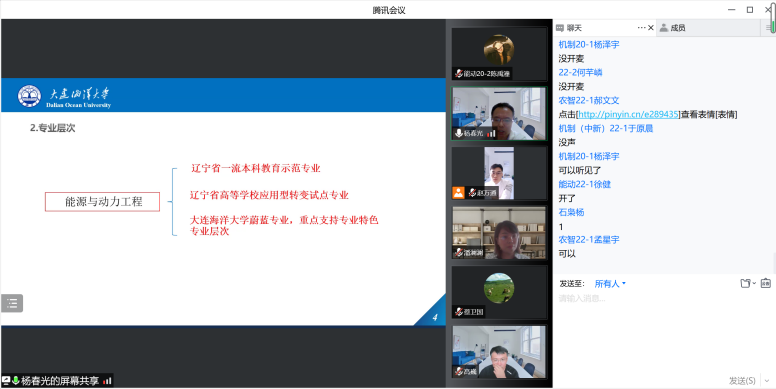Click the chat bubble icon beside 聊天
The width and height of the screenshot is (776, 389).
point(560,28)
